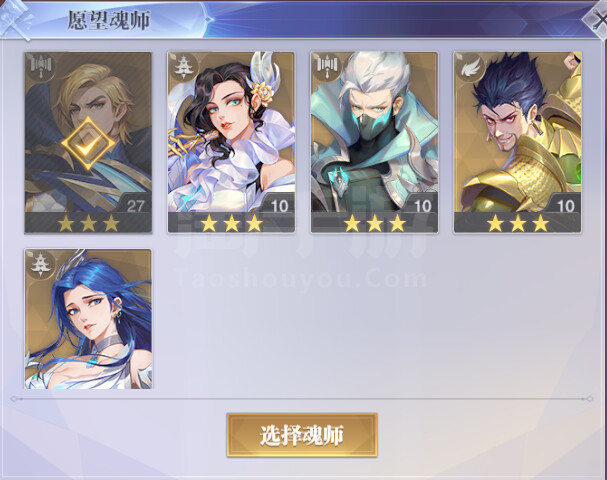The image size is (607, 480).
Task: Click the hammer emblem beside the 愿望魂师 title
Action: [x=16, y=20]
